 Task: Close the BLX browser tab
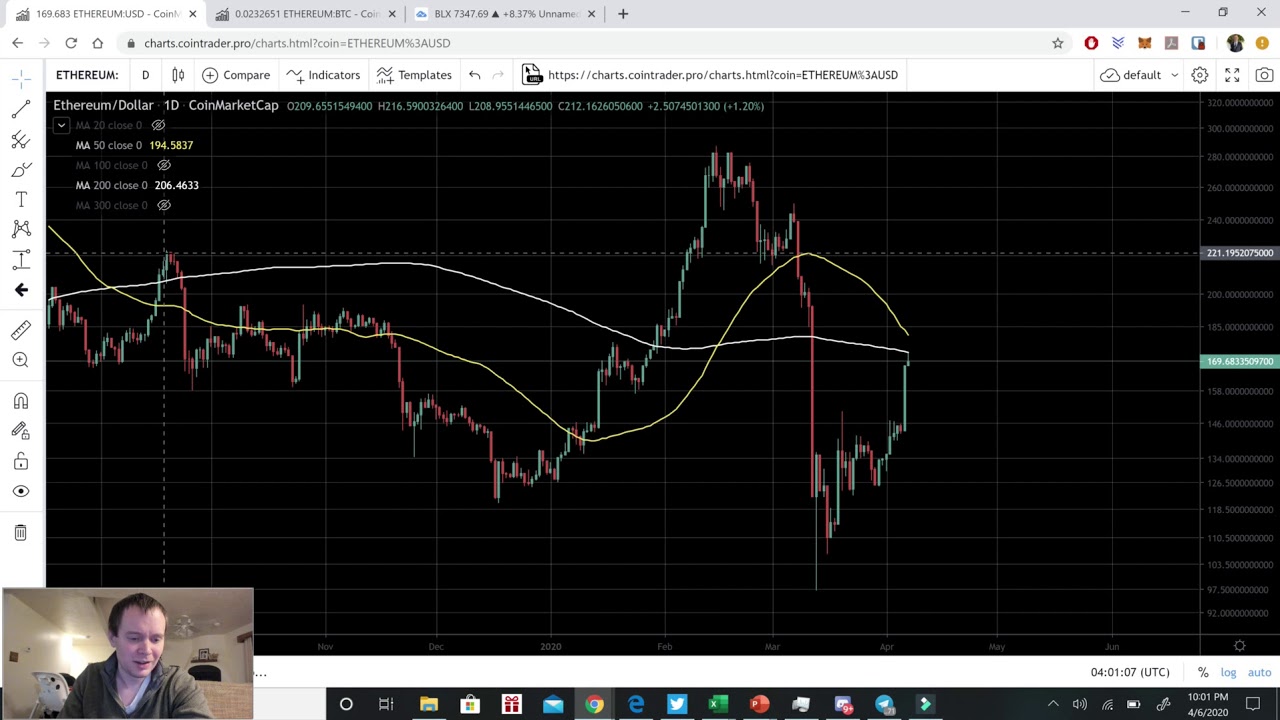click(x=591, y=14)
